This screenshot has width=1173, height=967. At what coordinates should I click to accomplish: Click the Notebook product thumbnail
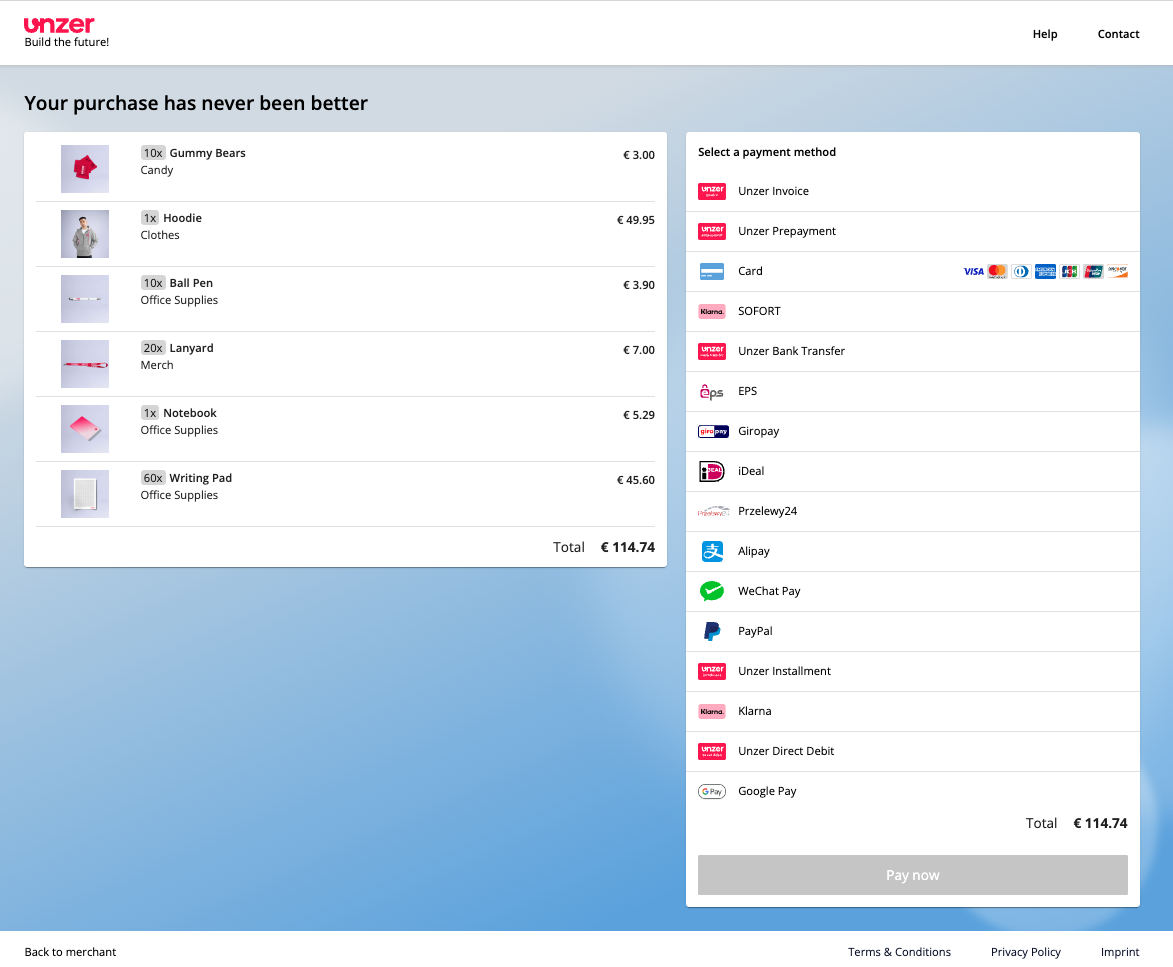(85, 429)
